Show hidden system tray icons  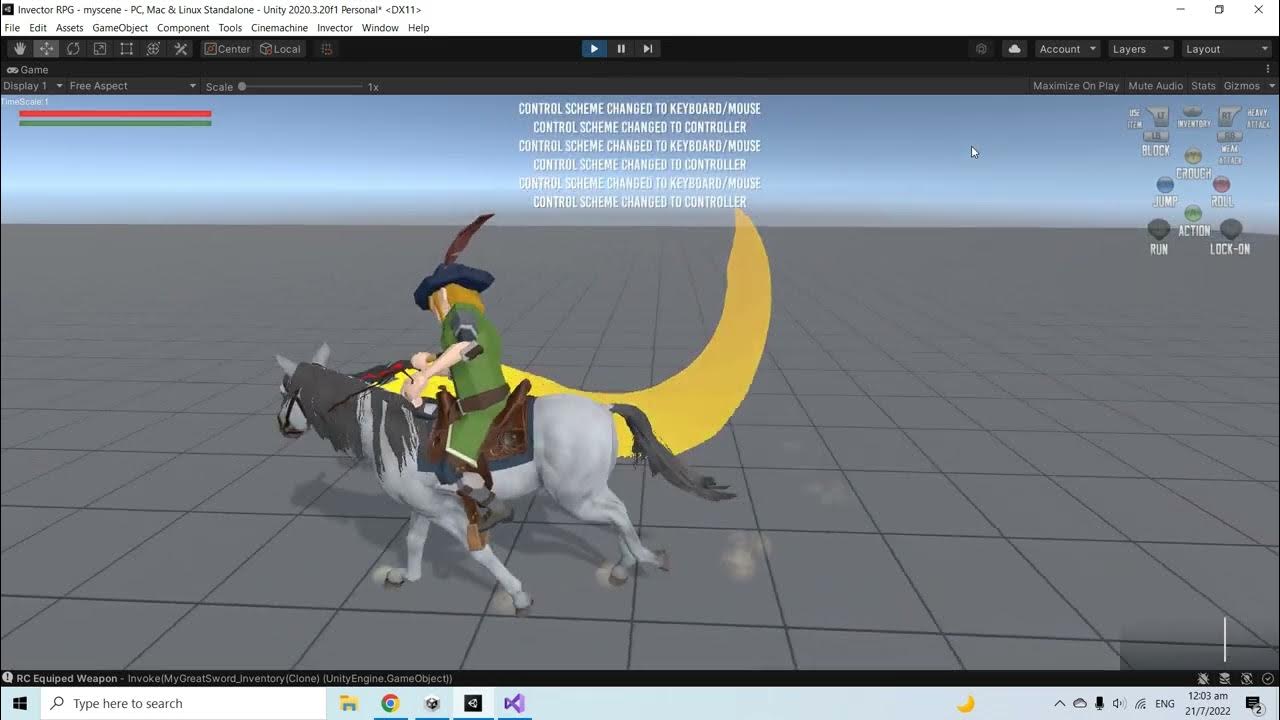[1060, 704]
